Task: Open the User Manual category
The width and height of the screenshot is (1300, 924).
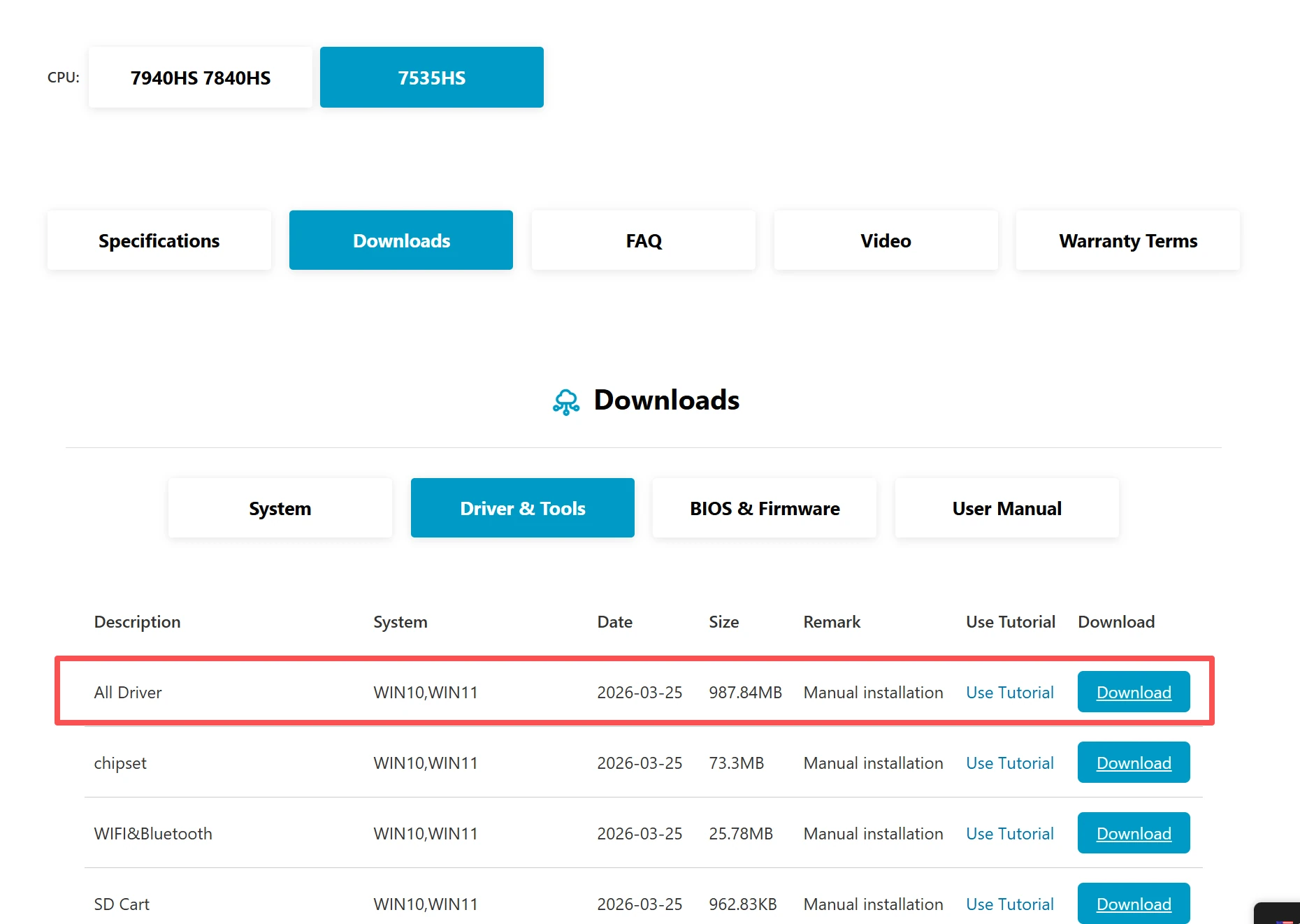Action: (x=1007, y=508)
